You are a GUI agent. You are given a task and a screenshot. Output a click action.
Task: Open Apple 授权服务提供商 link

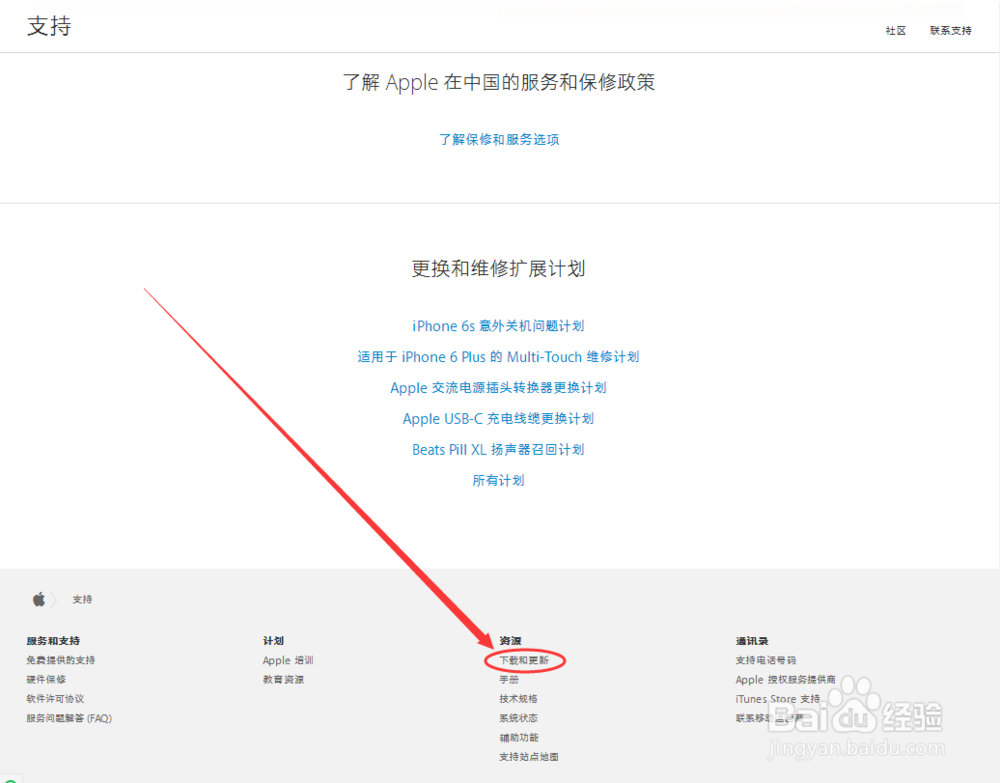[785, 680]
